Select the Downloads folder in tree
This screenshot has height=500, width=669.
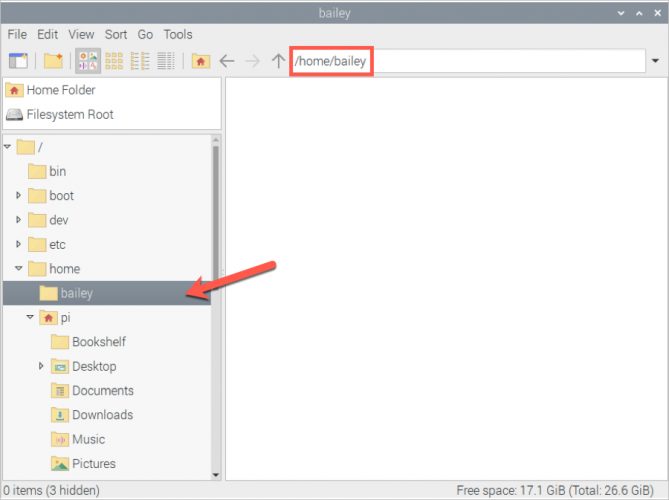click(92, 415)
